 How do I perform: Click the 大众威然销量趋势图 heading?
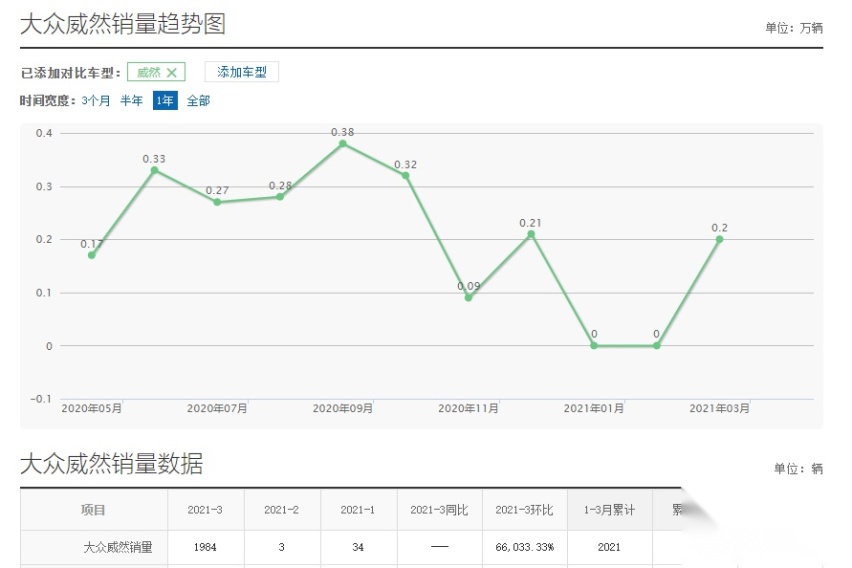(123, 24)
